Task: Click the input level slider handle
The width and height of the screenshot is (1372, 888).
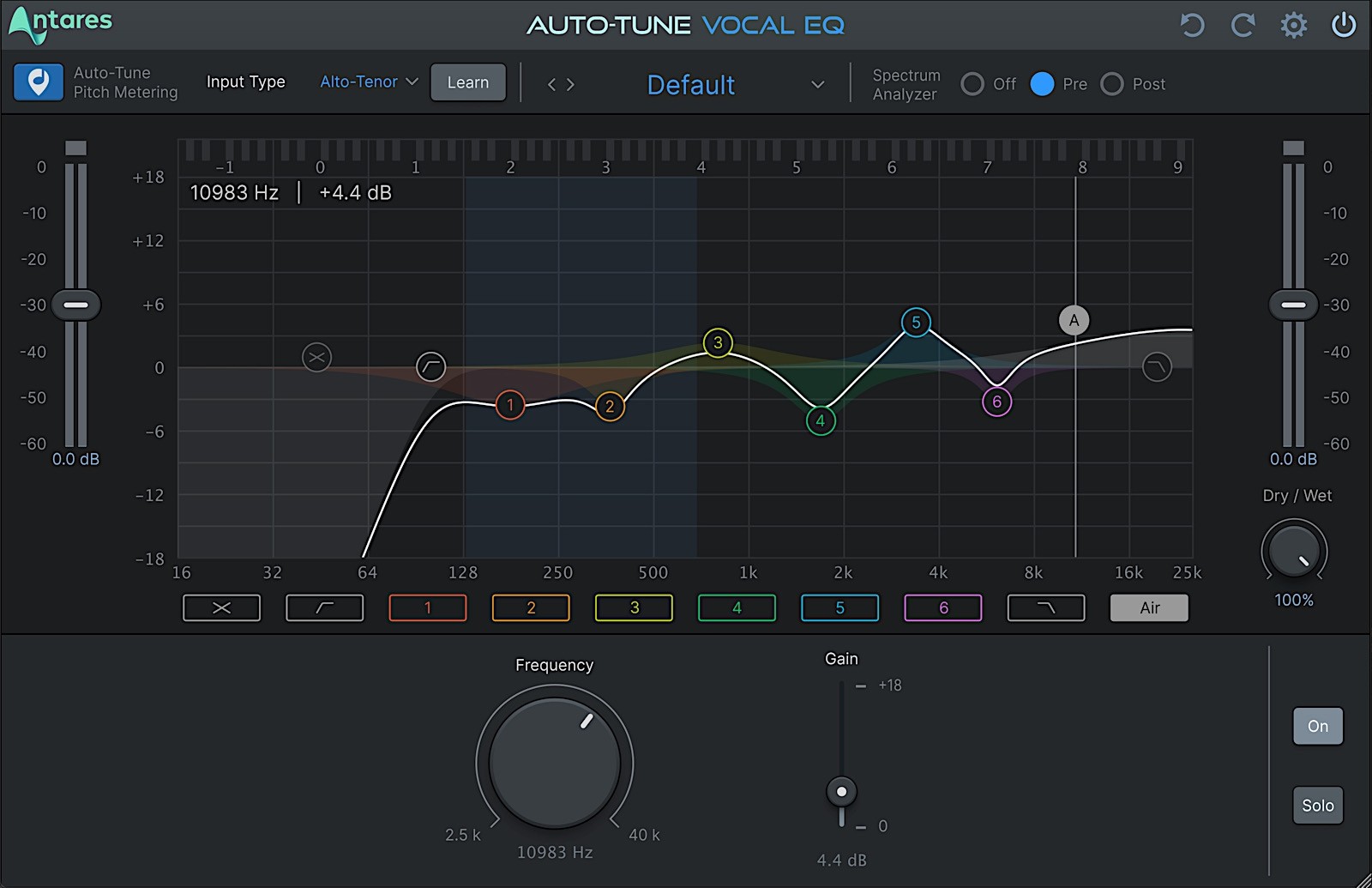Action: pyautogui.click(x=76, y=305)
